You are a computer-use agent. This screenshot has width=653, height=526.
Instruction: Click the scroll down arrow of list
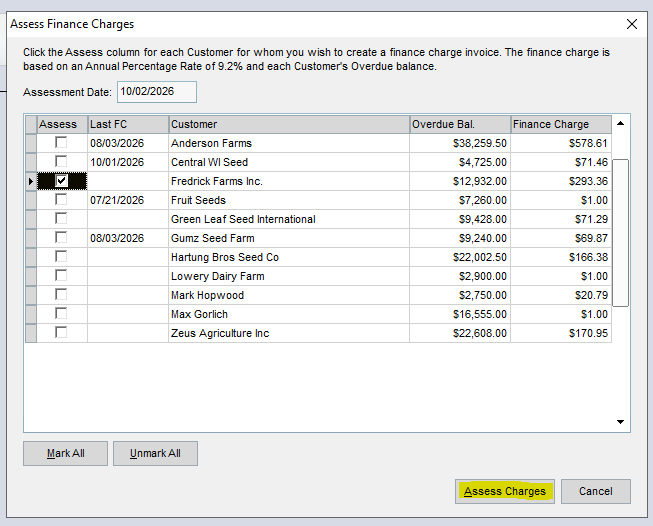tap(621, 422)
